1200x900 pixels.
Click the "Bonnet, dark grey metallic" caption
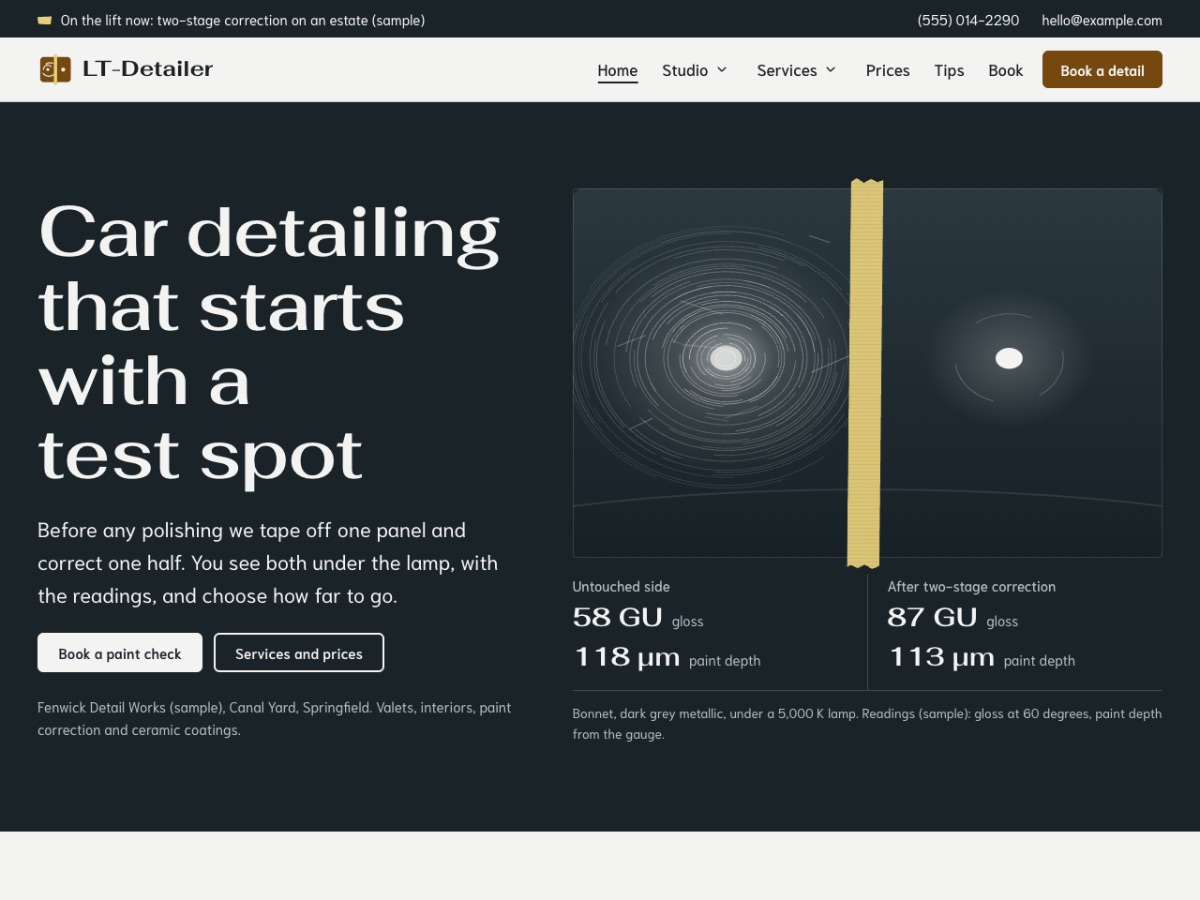tap(867, 724)
